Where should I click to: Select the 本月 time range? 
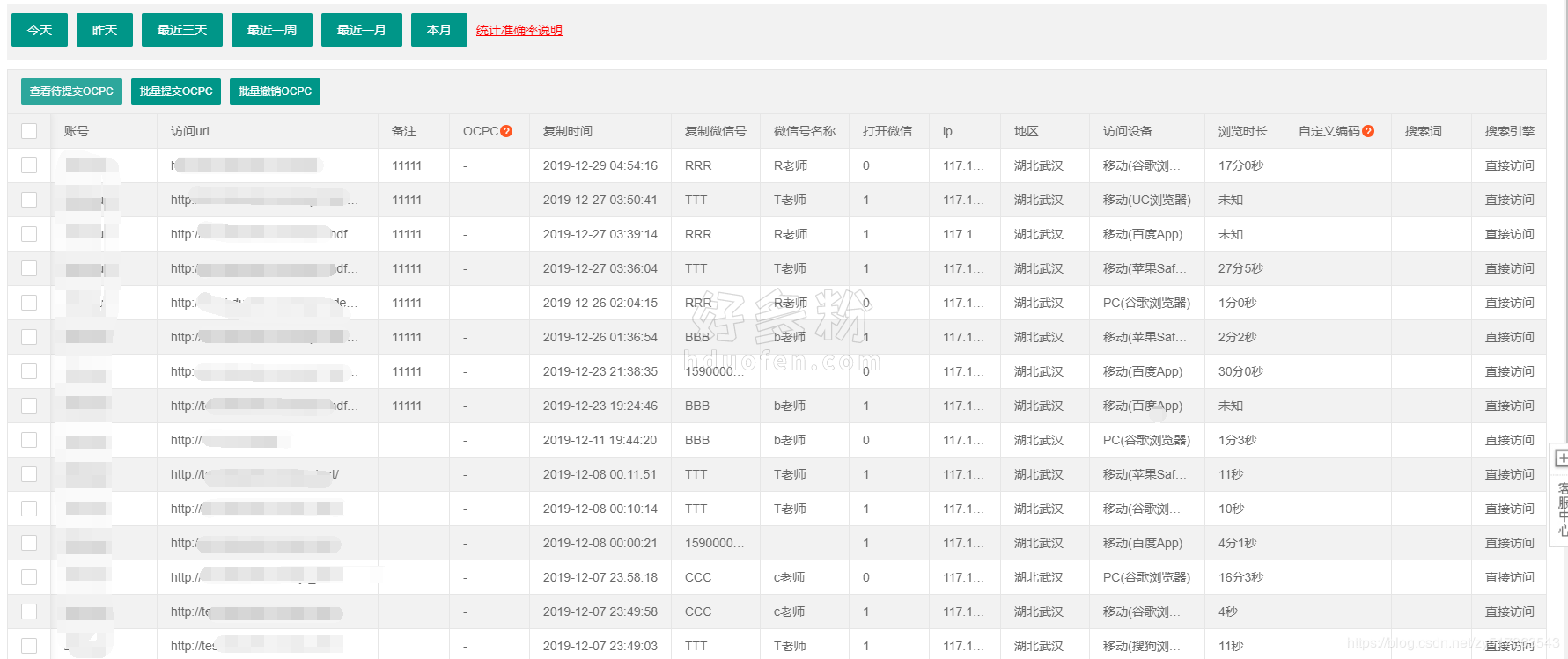(x=438, y=30)
